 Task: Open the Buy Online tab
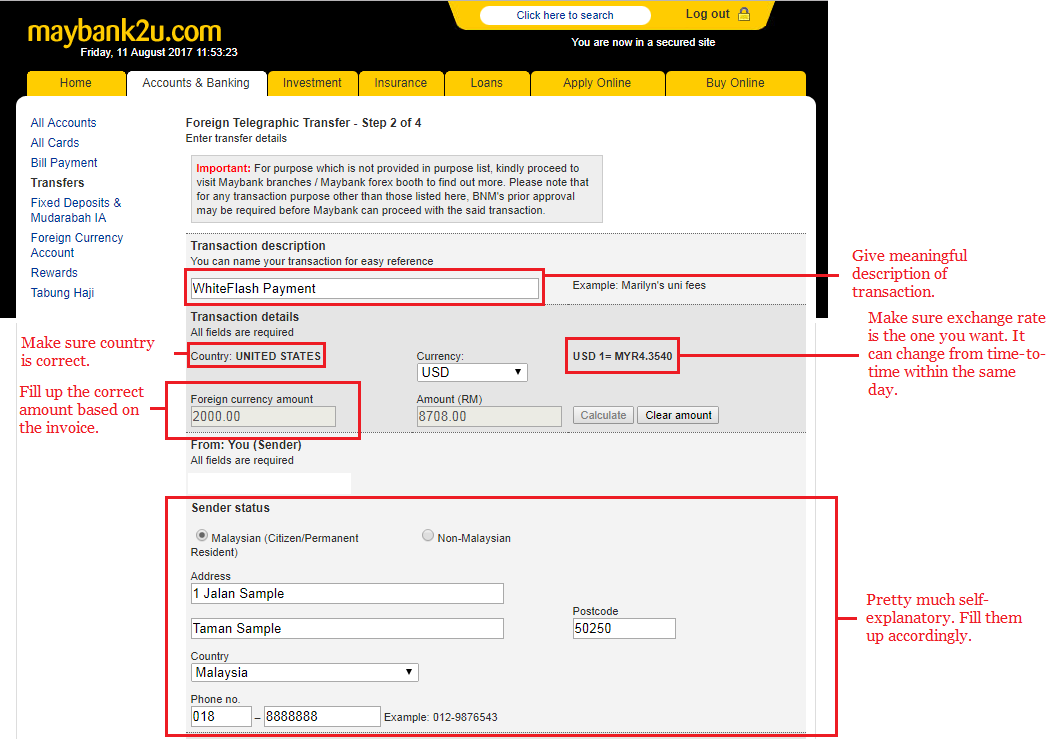click(735, 83)
